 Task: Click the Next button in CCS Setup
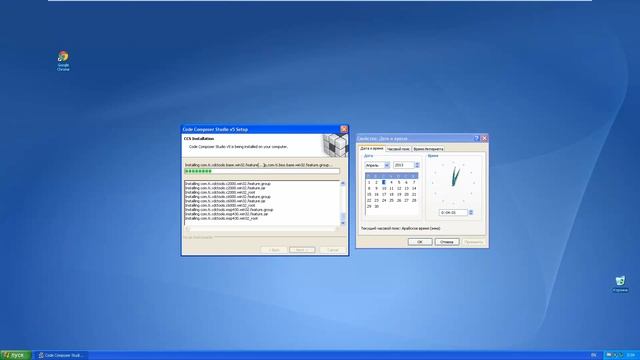pyautogui.click(x=302, y=249)
